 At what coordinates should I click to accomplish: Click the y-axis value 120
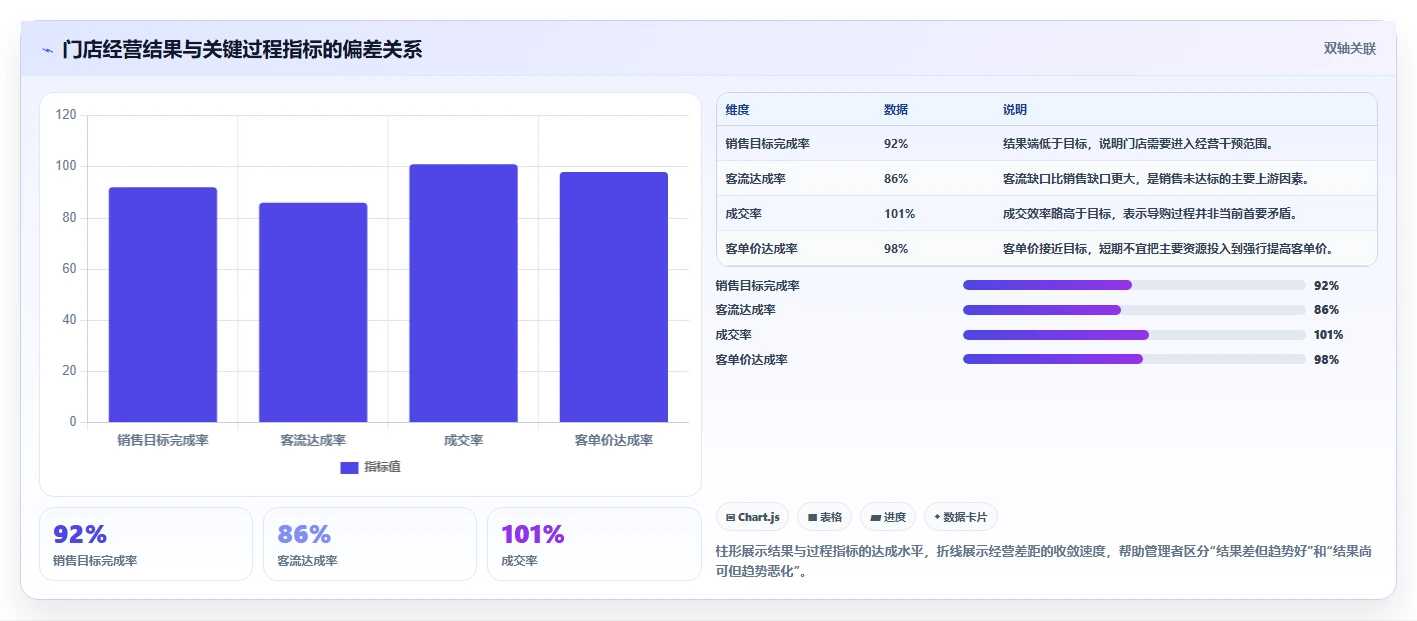[x=66, y=115]
